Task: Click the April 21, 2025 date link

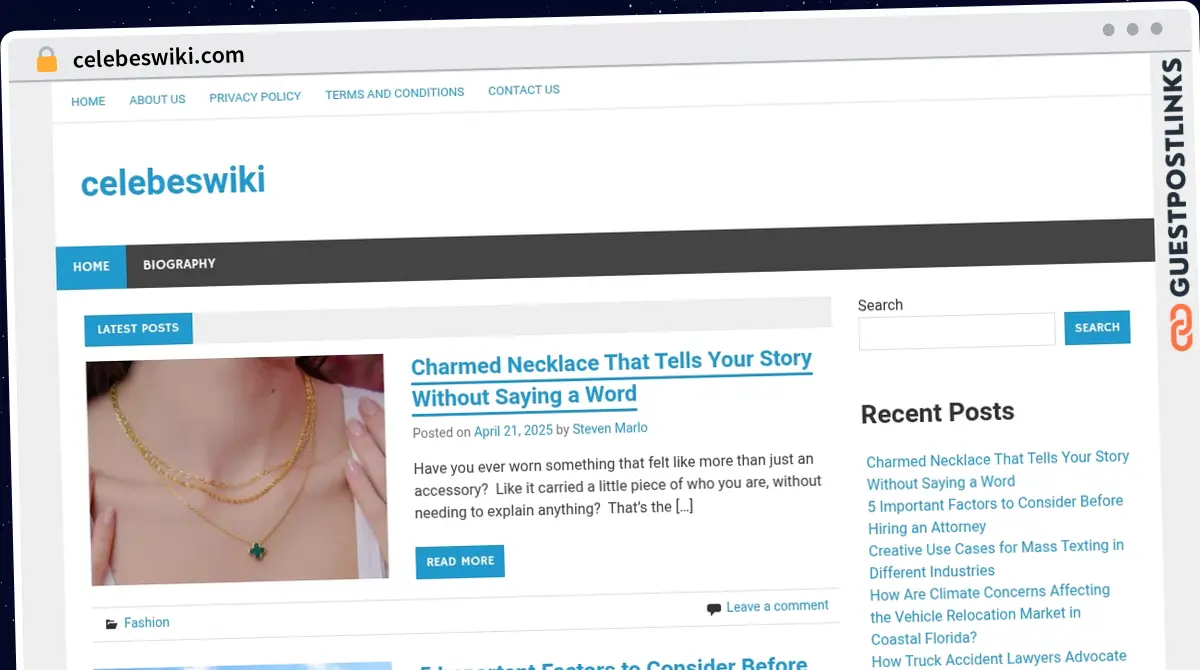Action: (513, 431)
